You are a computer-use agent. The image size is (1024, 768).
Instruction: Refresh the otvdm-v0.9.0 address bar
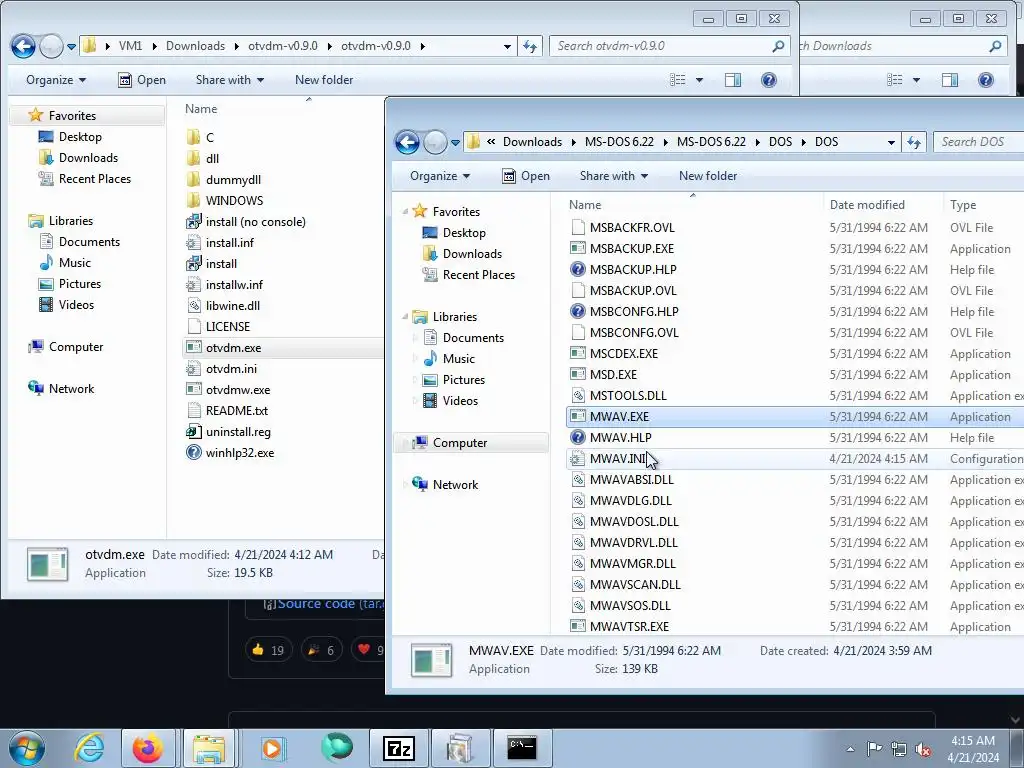(x=530, y=46)
